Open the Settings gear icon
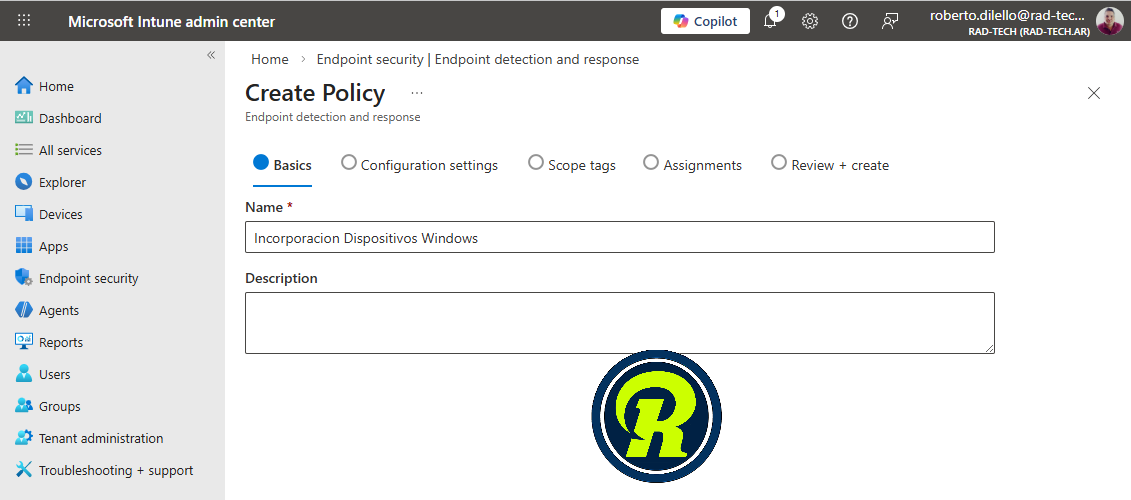 810,21
